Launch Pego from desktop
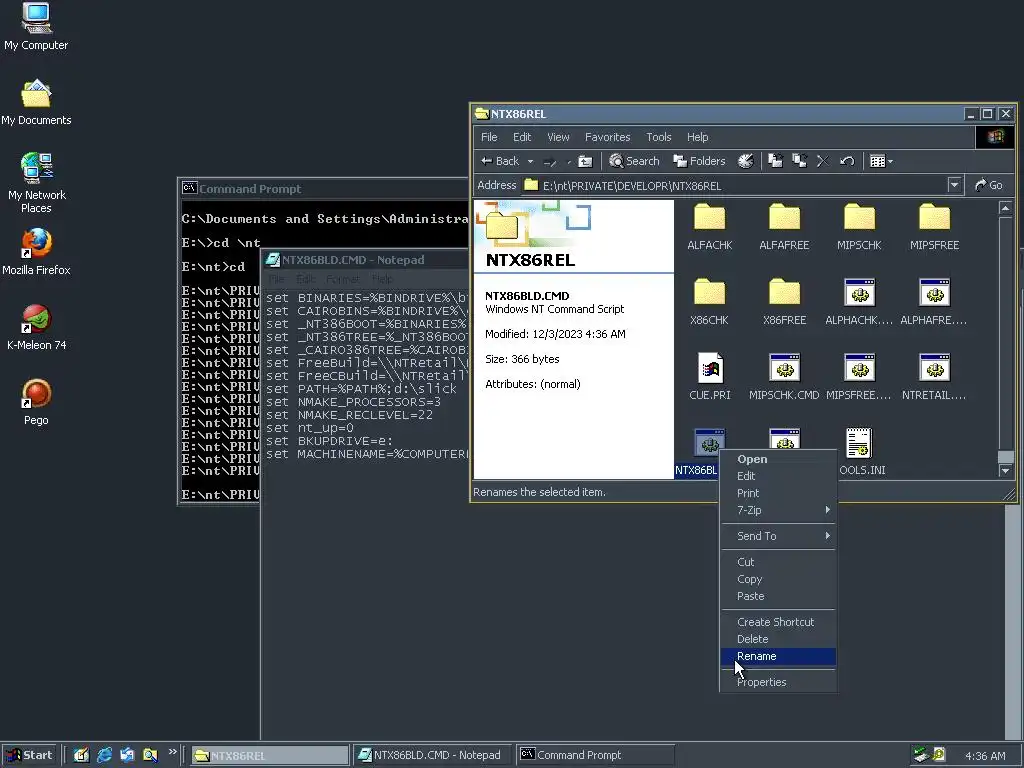 [x=36, y=402]
